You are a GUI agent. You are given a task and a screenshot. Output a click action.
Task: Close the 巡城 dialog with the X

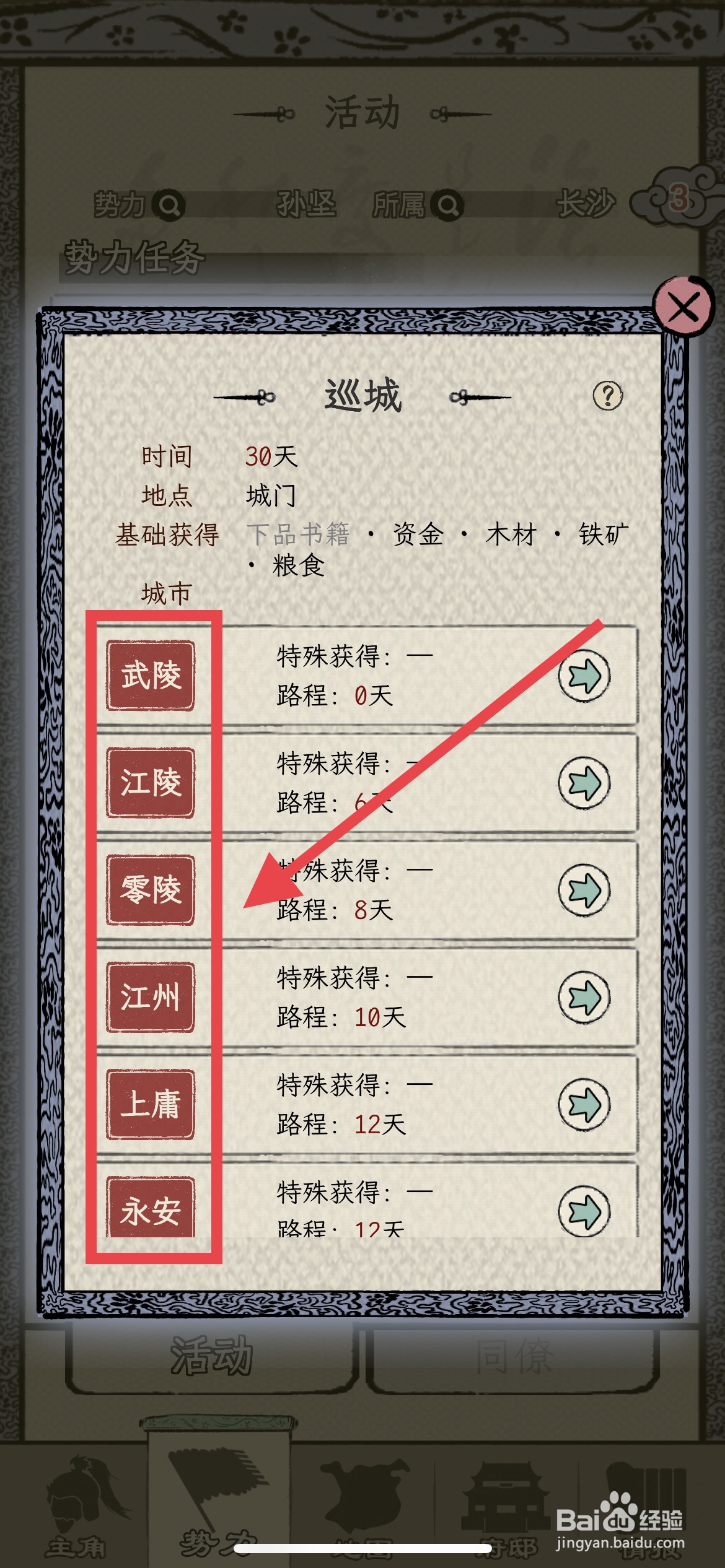pos(684,307)
